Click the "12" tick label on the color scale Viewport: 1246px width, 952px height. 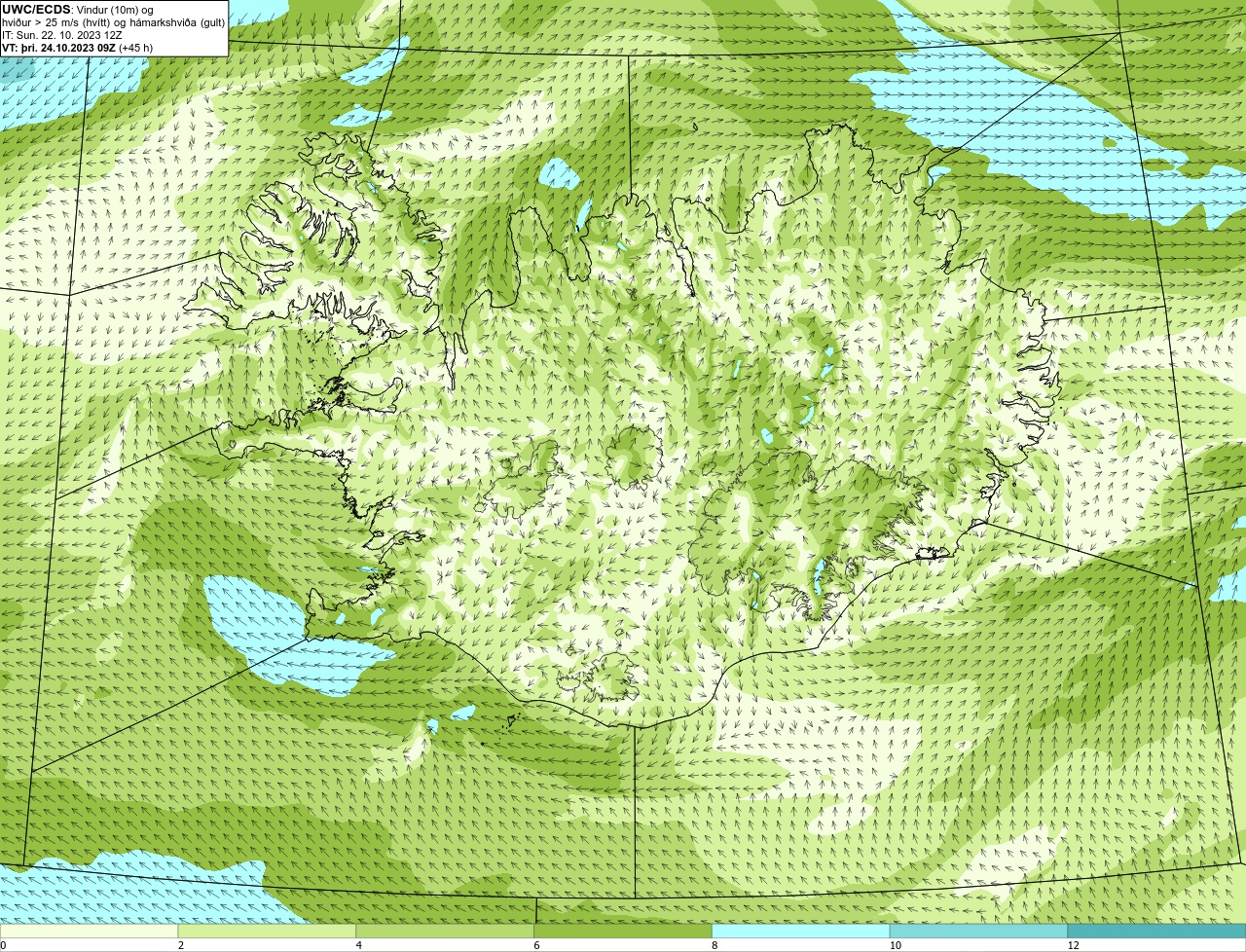(x=1073, y=945)
